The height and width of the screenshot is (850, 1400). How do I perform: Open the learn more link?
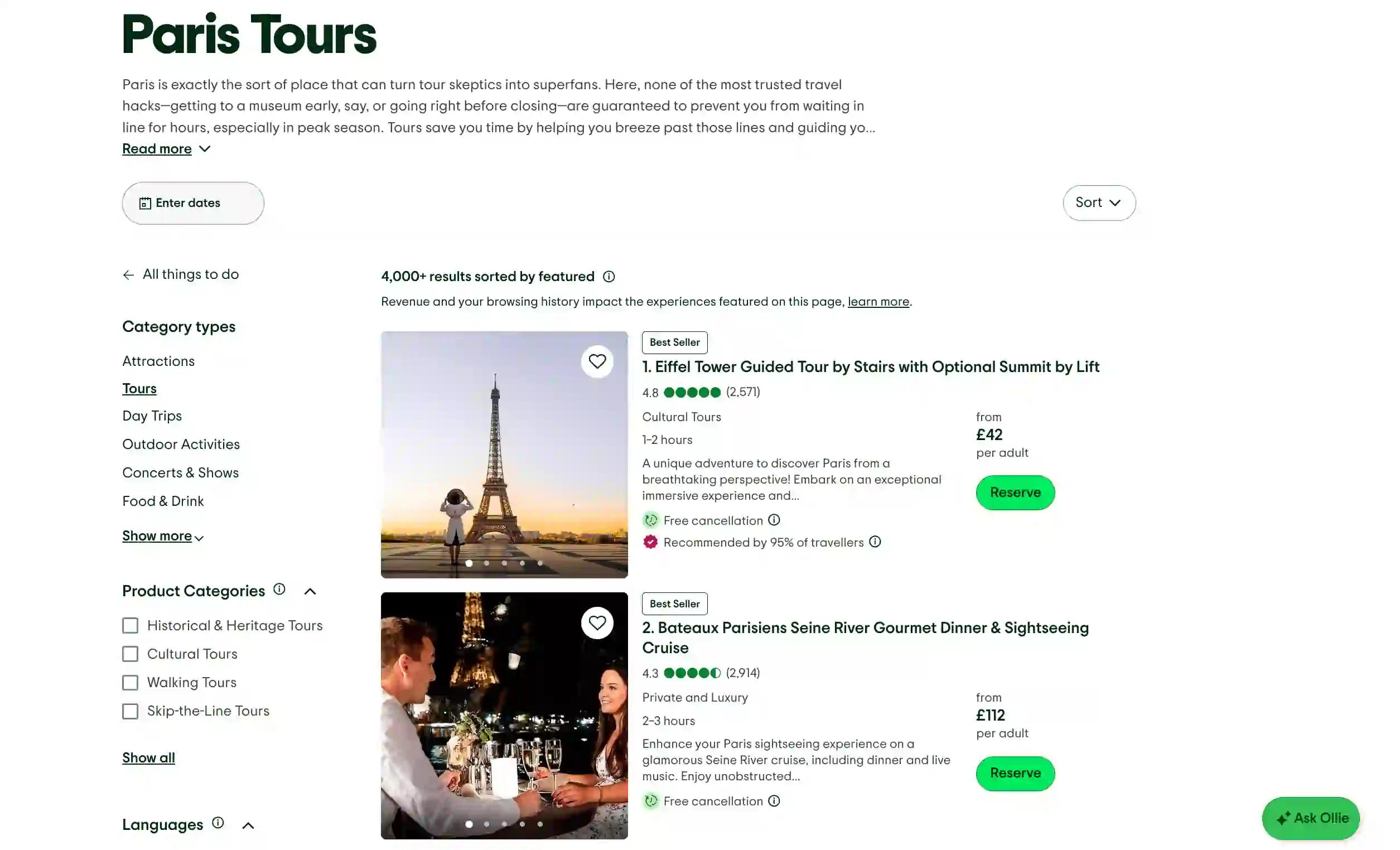(x=878, y=302)
